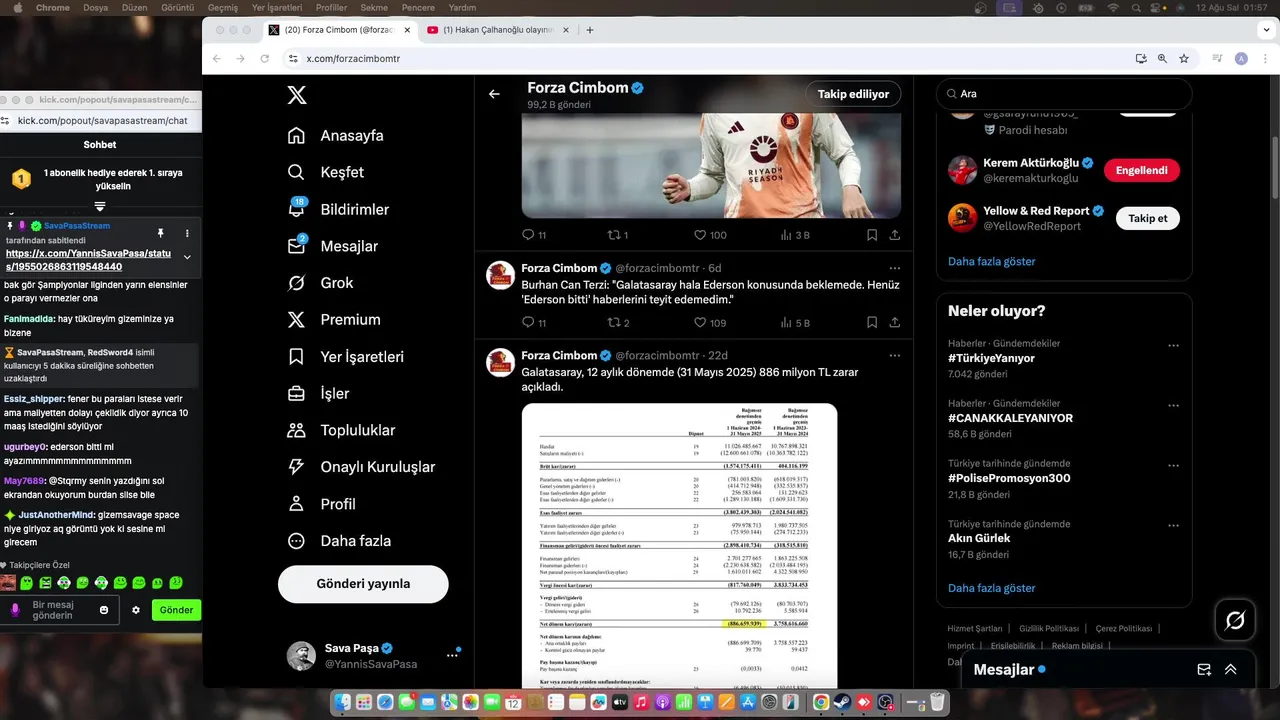This screenshot has height=720, width=1280.
Task: Open Finder from the Dock
Action: pos(345,703)
